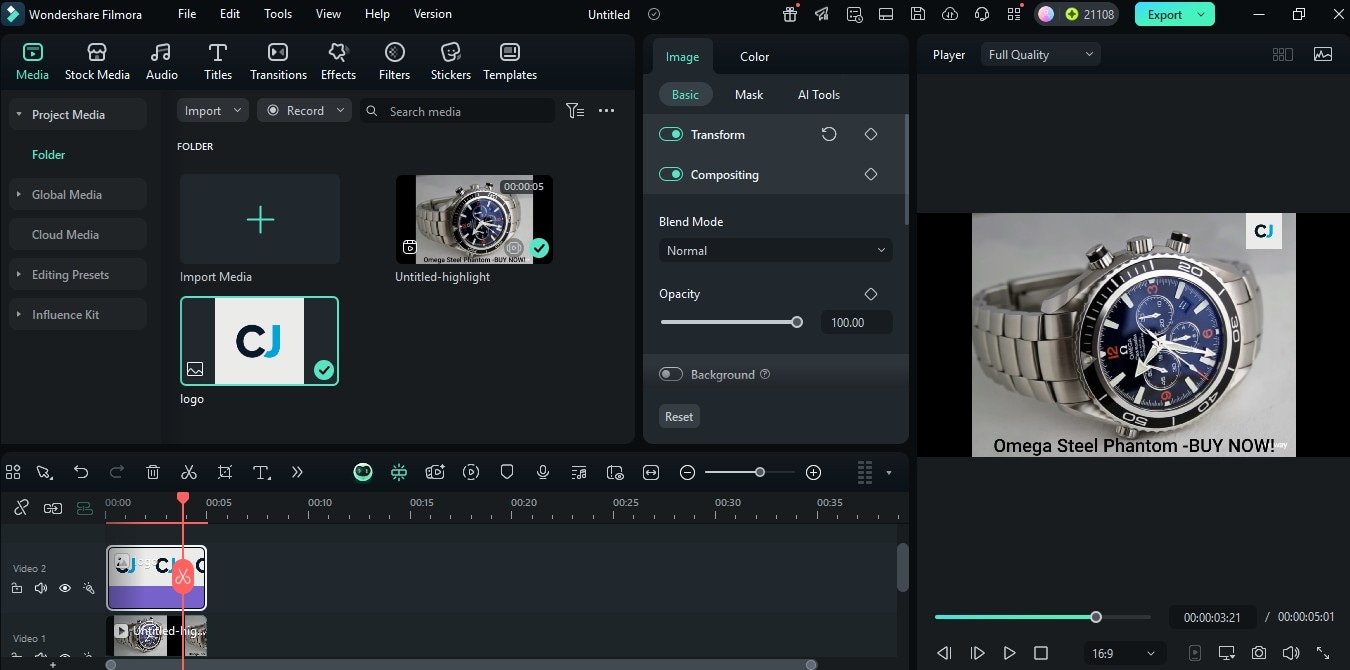Click the timeline zoom slider handle
Viewport: 1350px width, 670px height.
760,472
